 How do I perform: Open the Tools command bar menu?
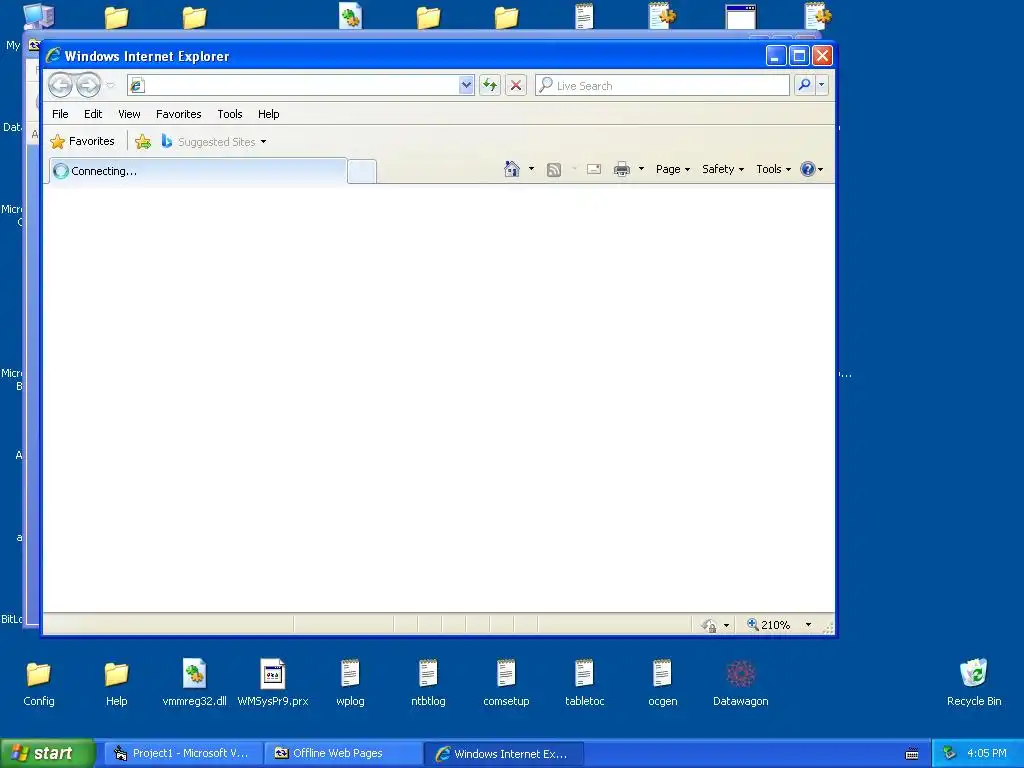pos(773,169)
